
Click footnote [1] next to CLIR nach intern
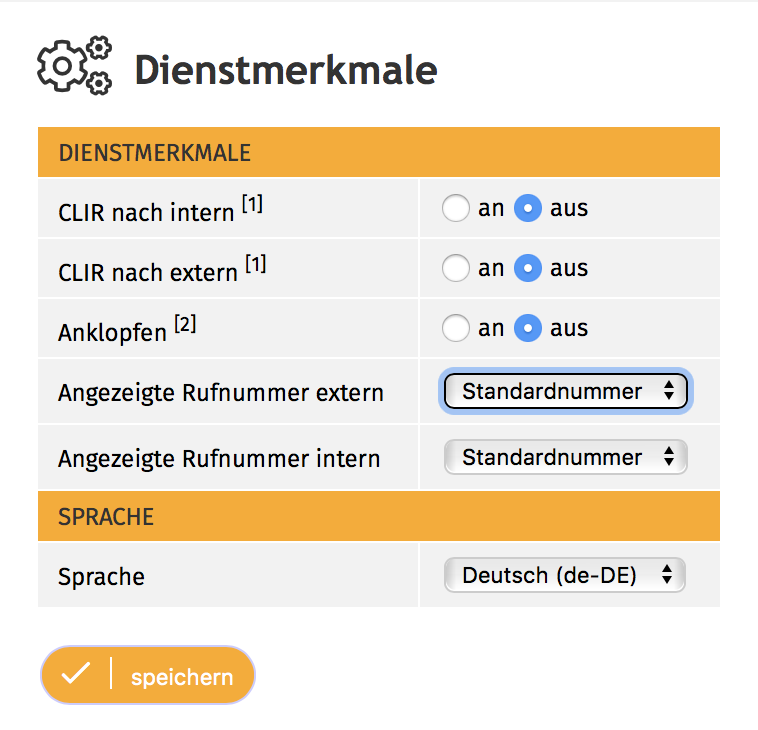252,205
